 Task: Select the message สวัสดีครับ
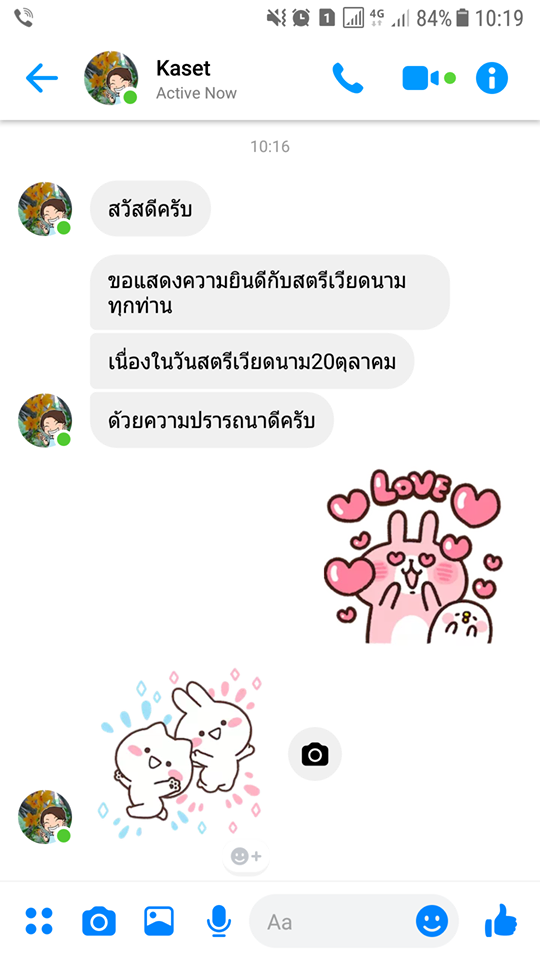pyautogui.click(x=150, y=209)
